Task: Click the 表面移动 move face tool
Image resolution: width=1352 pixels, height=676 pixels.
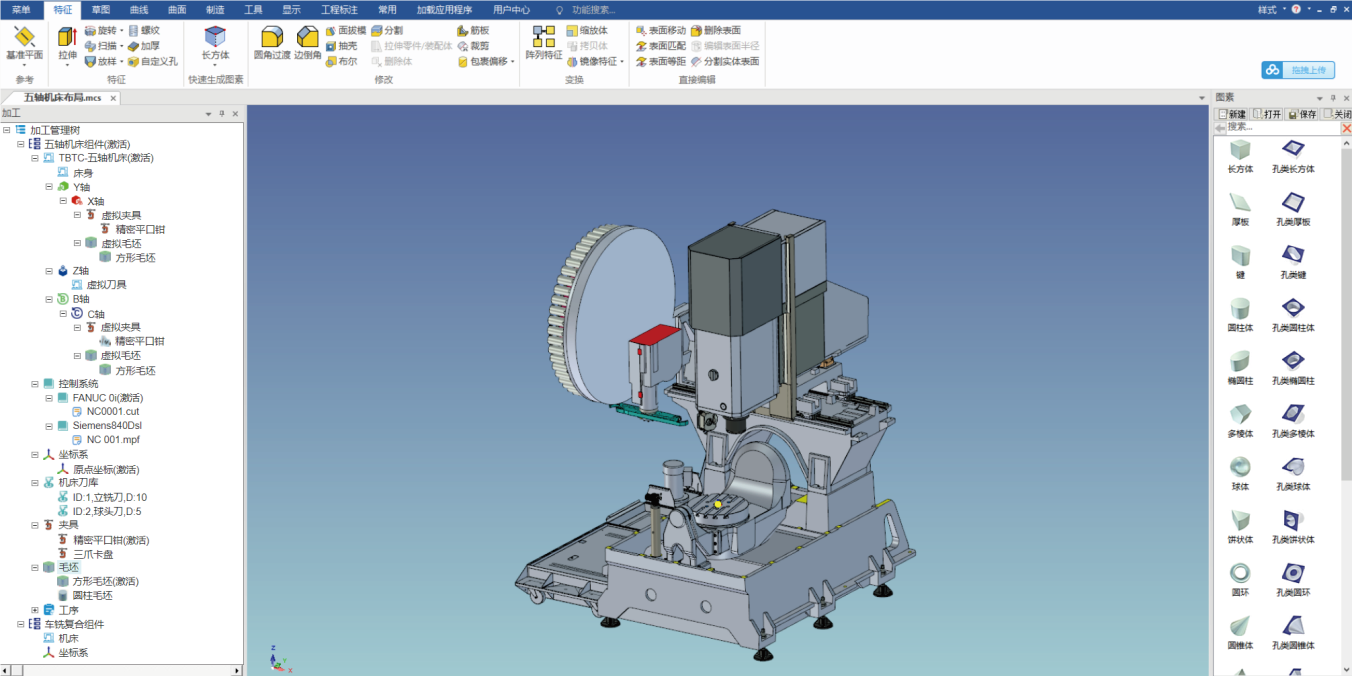Action: (x=661, y=31)
